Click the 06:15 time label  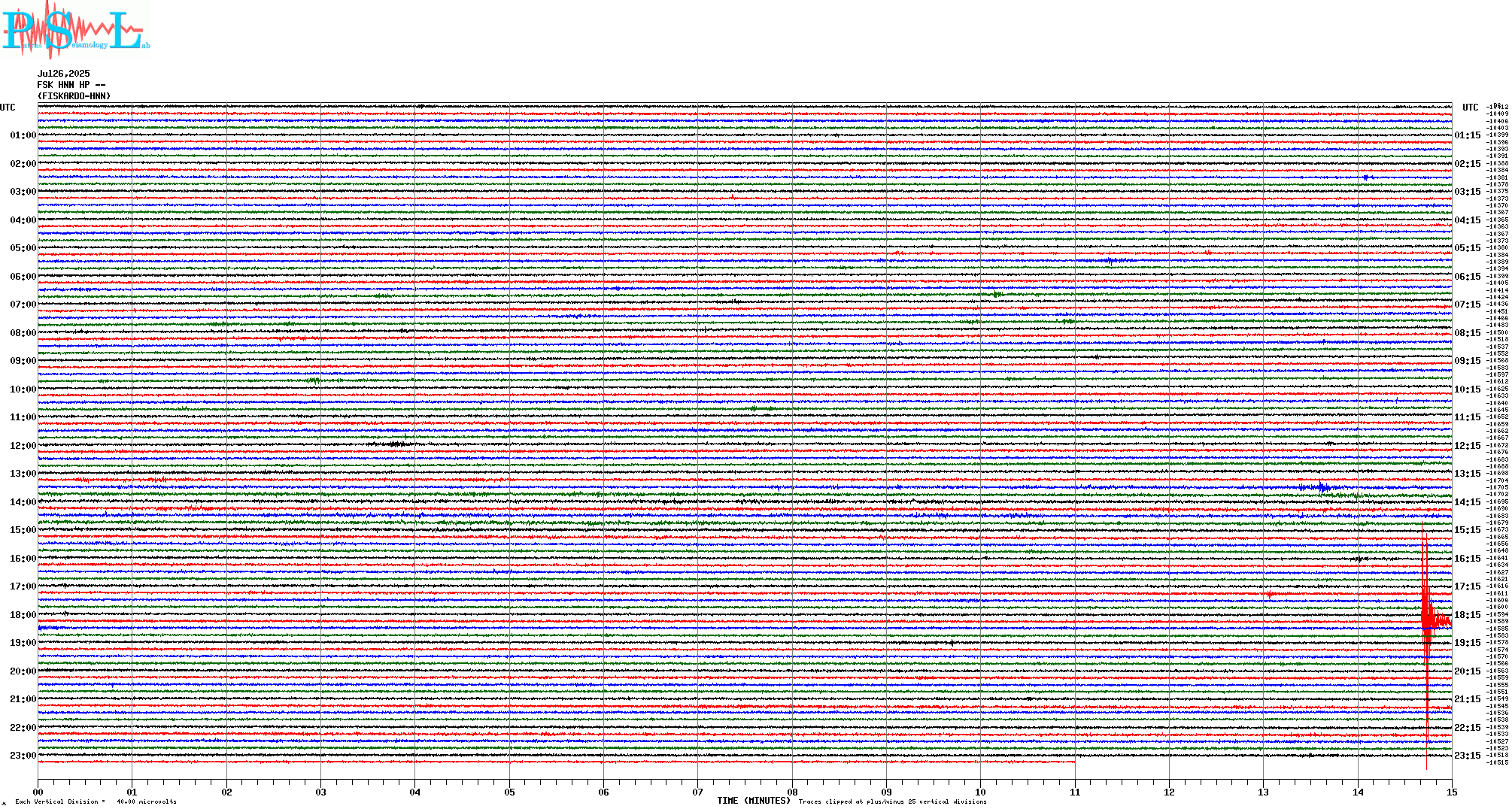click(x=1468, y=277)
